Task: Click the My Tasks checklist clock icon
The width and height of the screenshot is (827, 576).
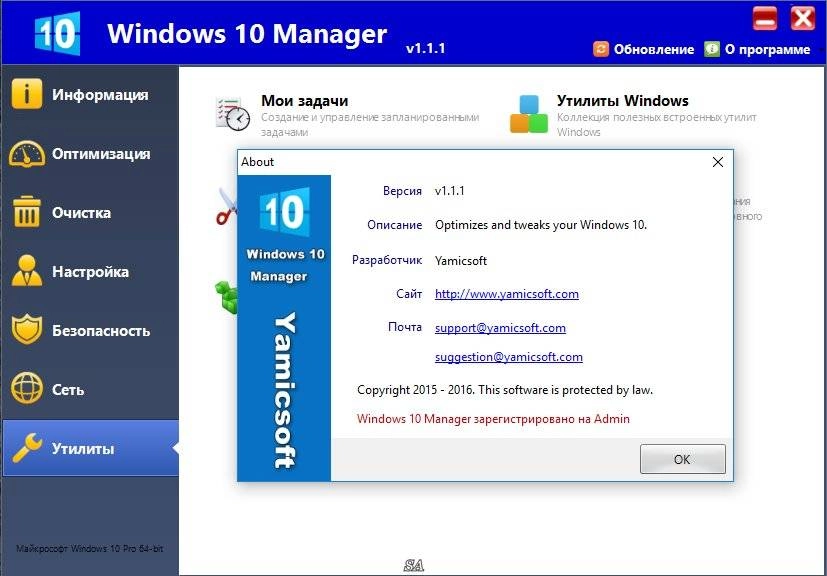Action: [233, 113]
